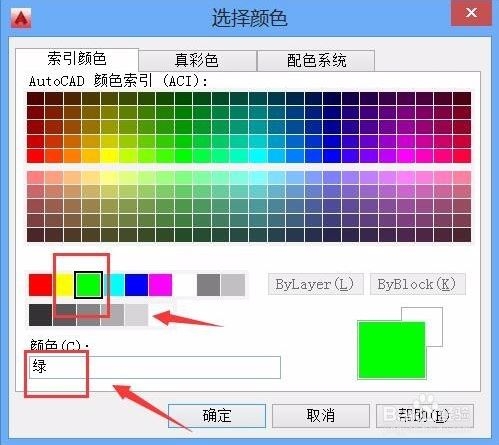The image size is (499, 445).
Task: Pick the white standard color swatch
Action: (x=184, y=285)
